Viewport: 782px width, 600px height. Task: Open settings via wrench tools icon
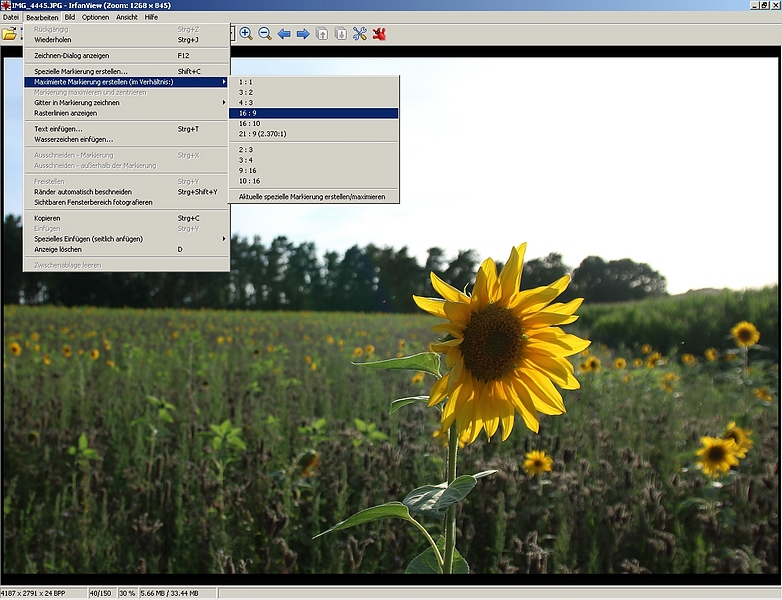coord(360,34)
